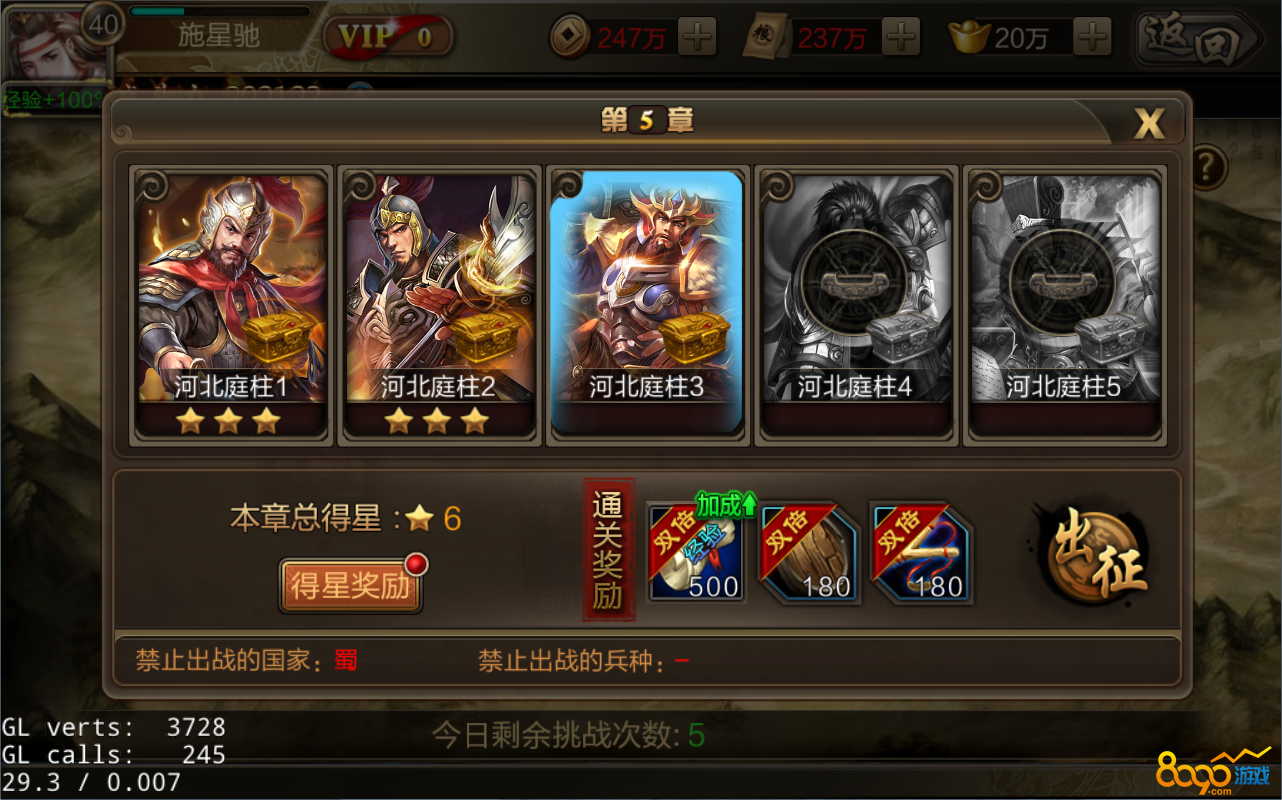This screenshot has height=800, width=1282.
Task: Close the chapter 5 dialog
Action: [1149, 123]
